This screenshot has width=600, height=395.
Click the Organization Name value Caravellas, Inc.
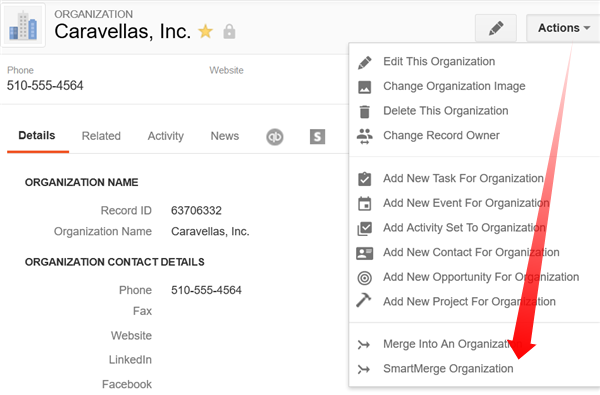click(210, 232)
